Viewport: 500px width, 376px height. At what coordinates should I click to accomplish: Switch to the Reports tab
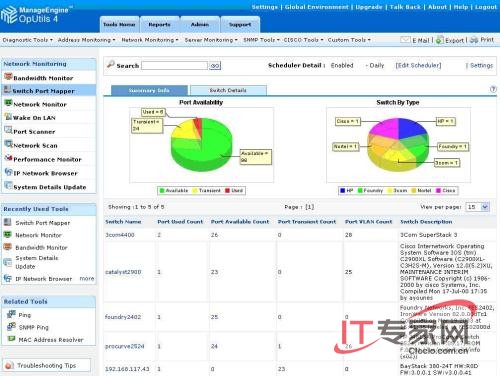point(159,24)
